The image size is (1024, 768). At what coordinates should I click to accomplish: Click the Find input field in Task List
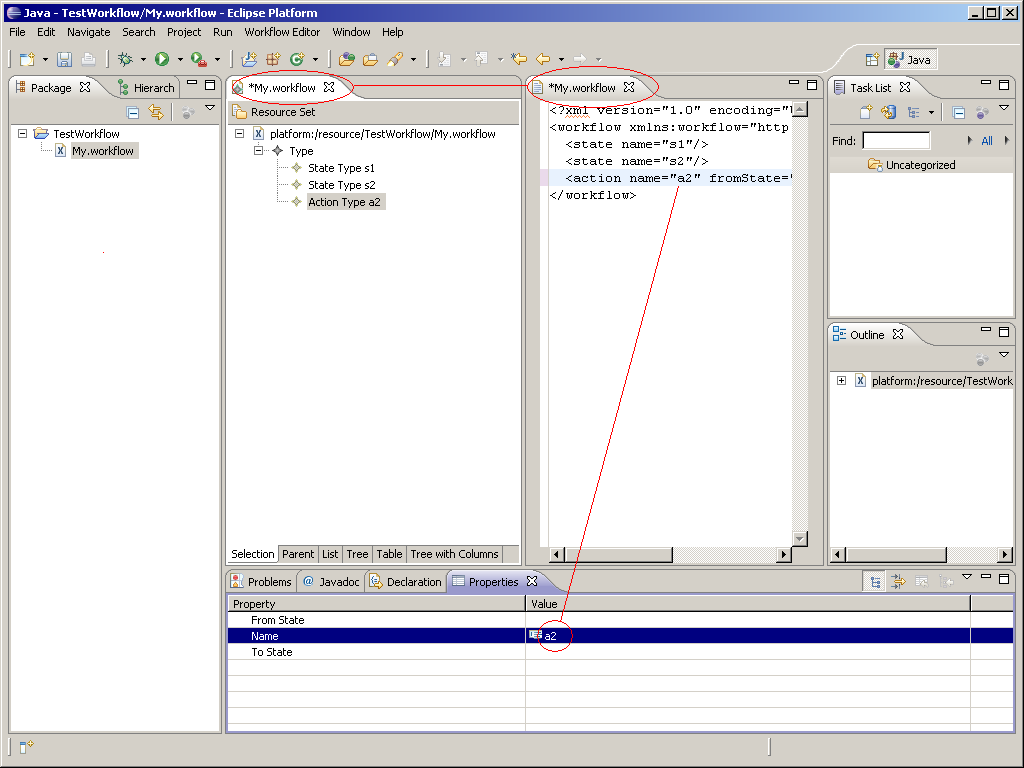(896, 141)
